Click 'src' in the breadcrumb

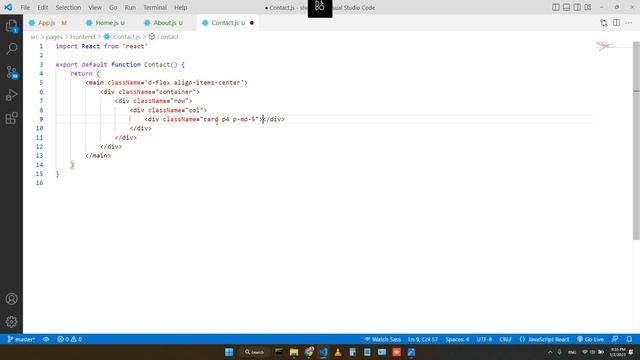click(x=34, y=37)
